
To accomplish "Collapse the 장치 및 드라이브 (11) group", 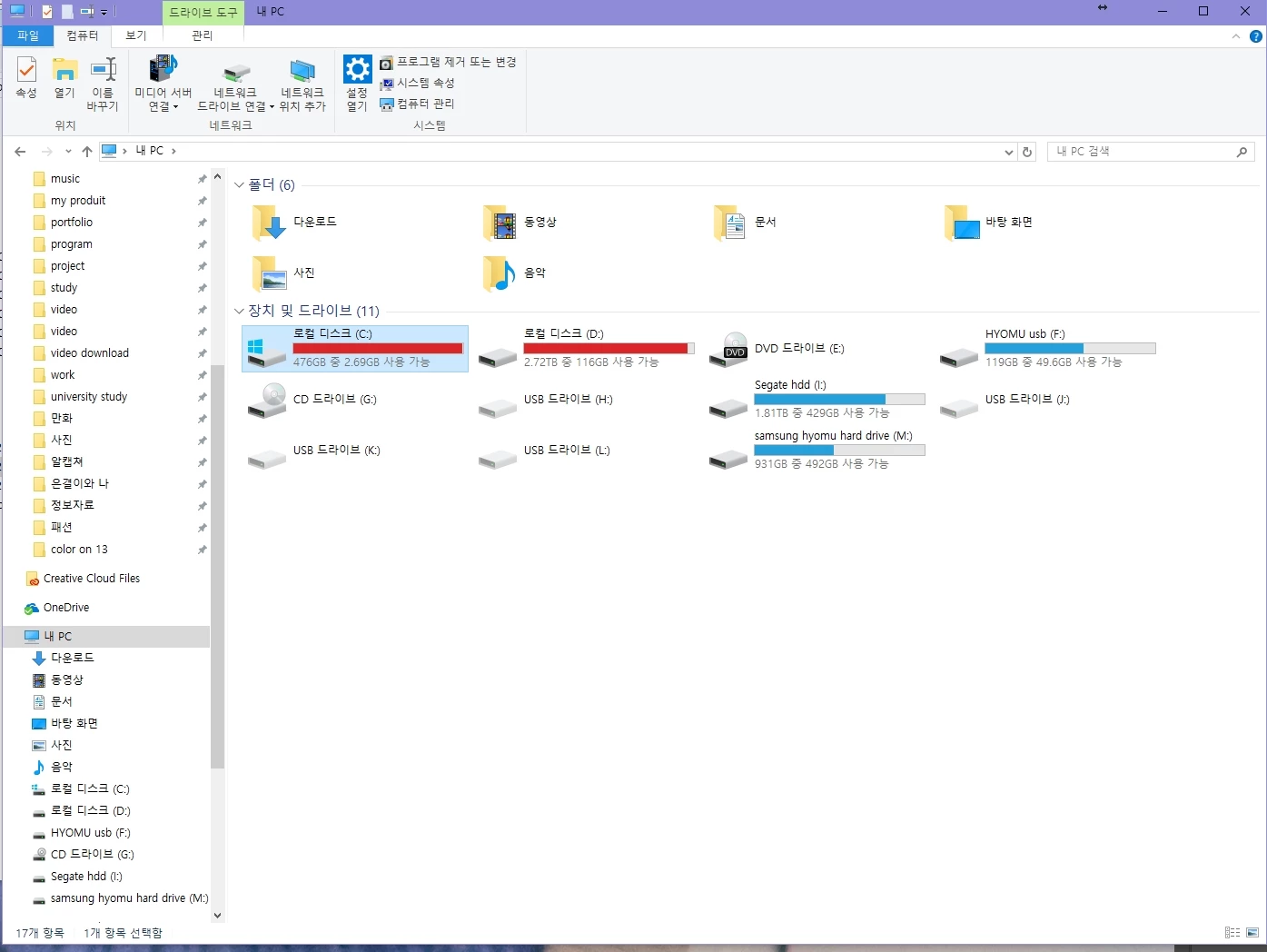I will pyautogui.click(x=239, y=311).
